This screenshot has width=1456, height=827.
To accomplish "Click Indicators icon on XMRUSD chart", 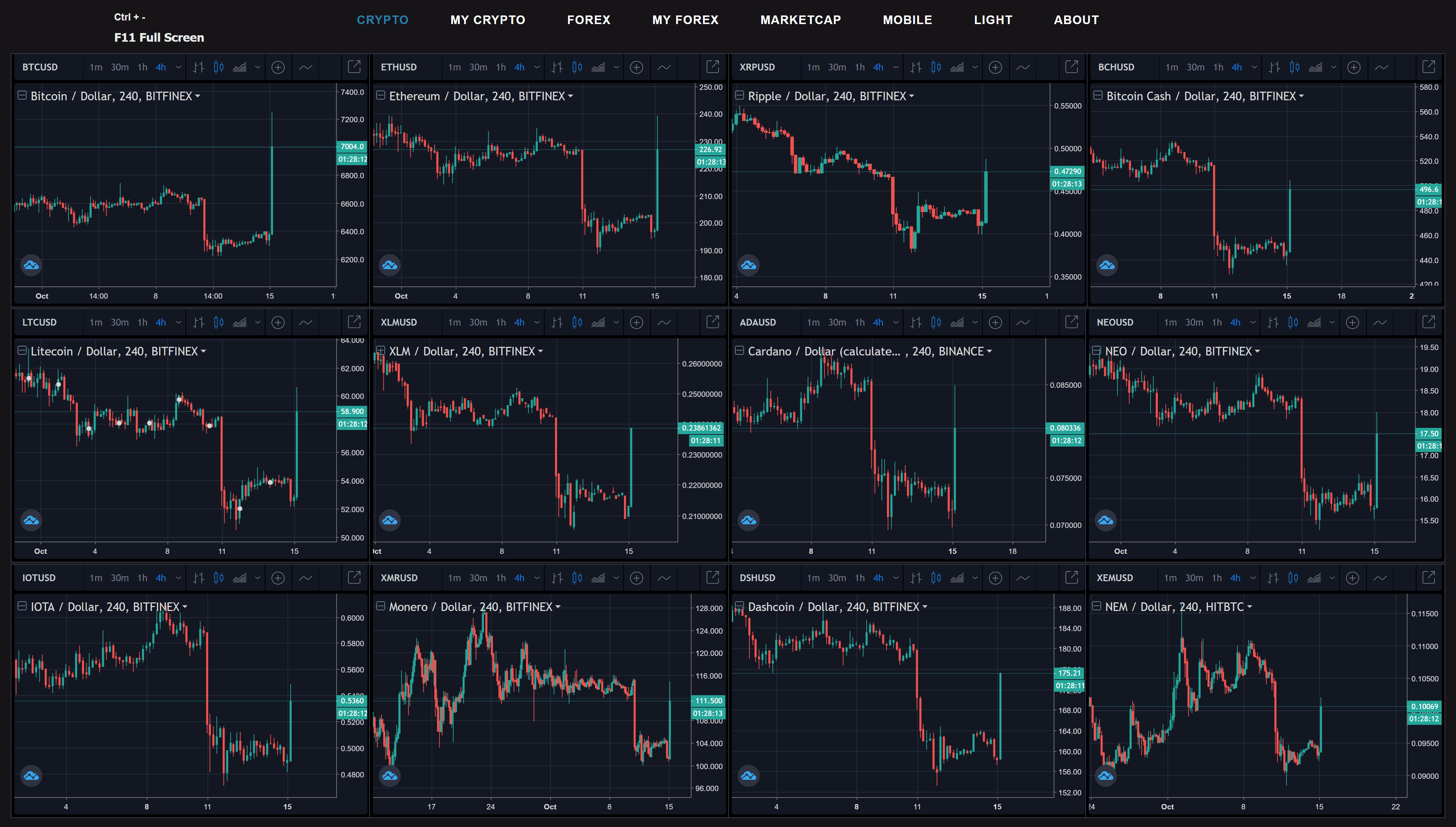I will click(664, 578).
